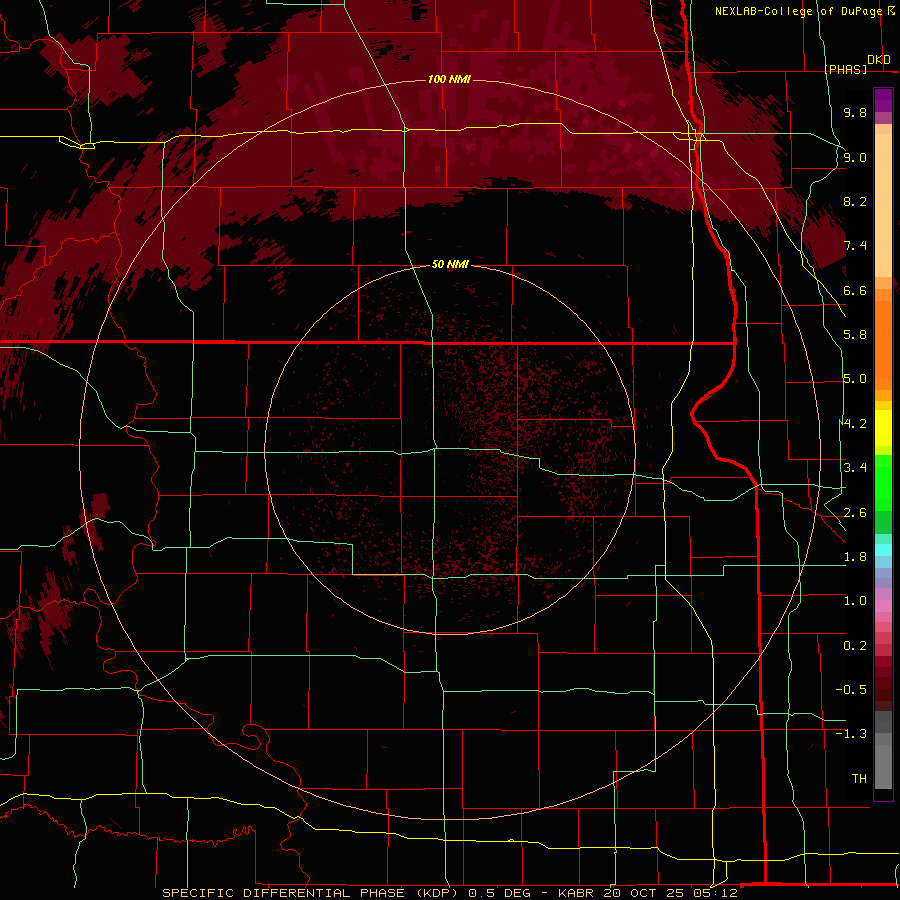The image size is (900, 900).
Task: Click the 6.6 value on the color scale
Action: [x=855, y=290]
